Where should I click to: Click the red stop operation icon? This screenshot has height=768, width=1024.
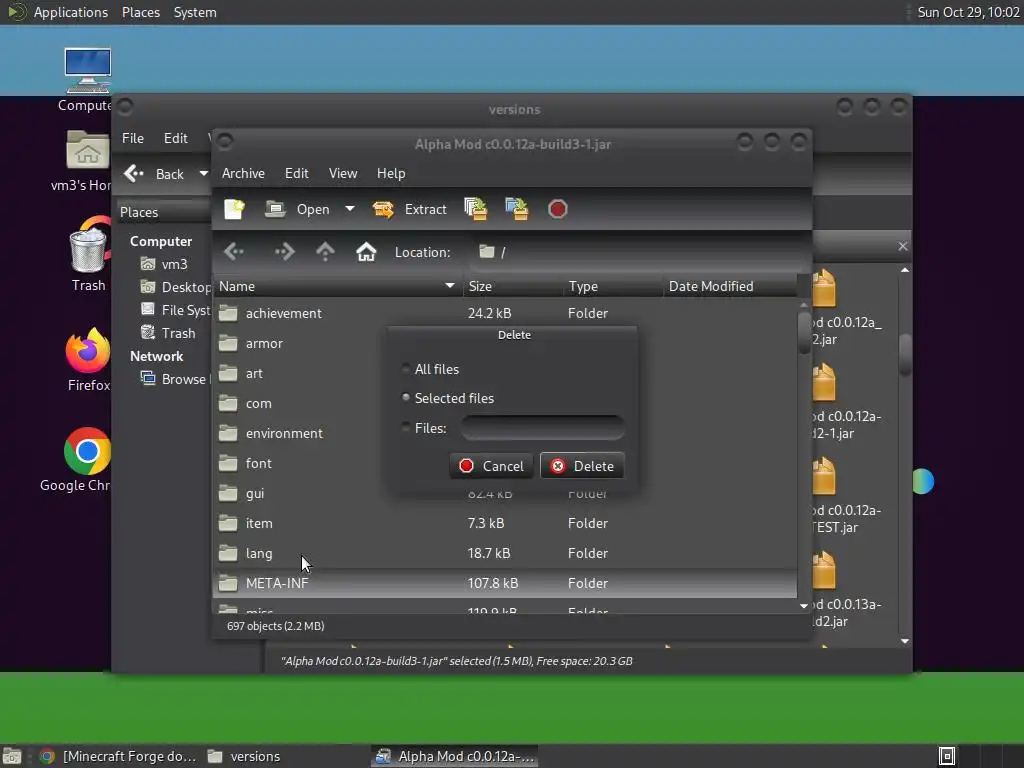(558, 209)
